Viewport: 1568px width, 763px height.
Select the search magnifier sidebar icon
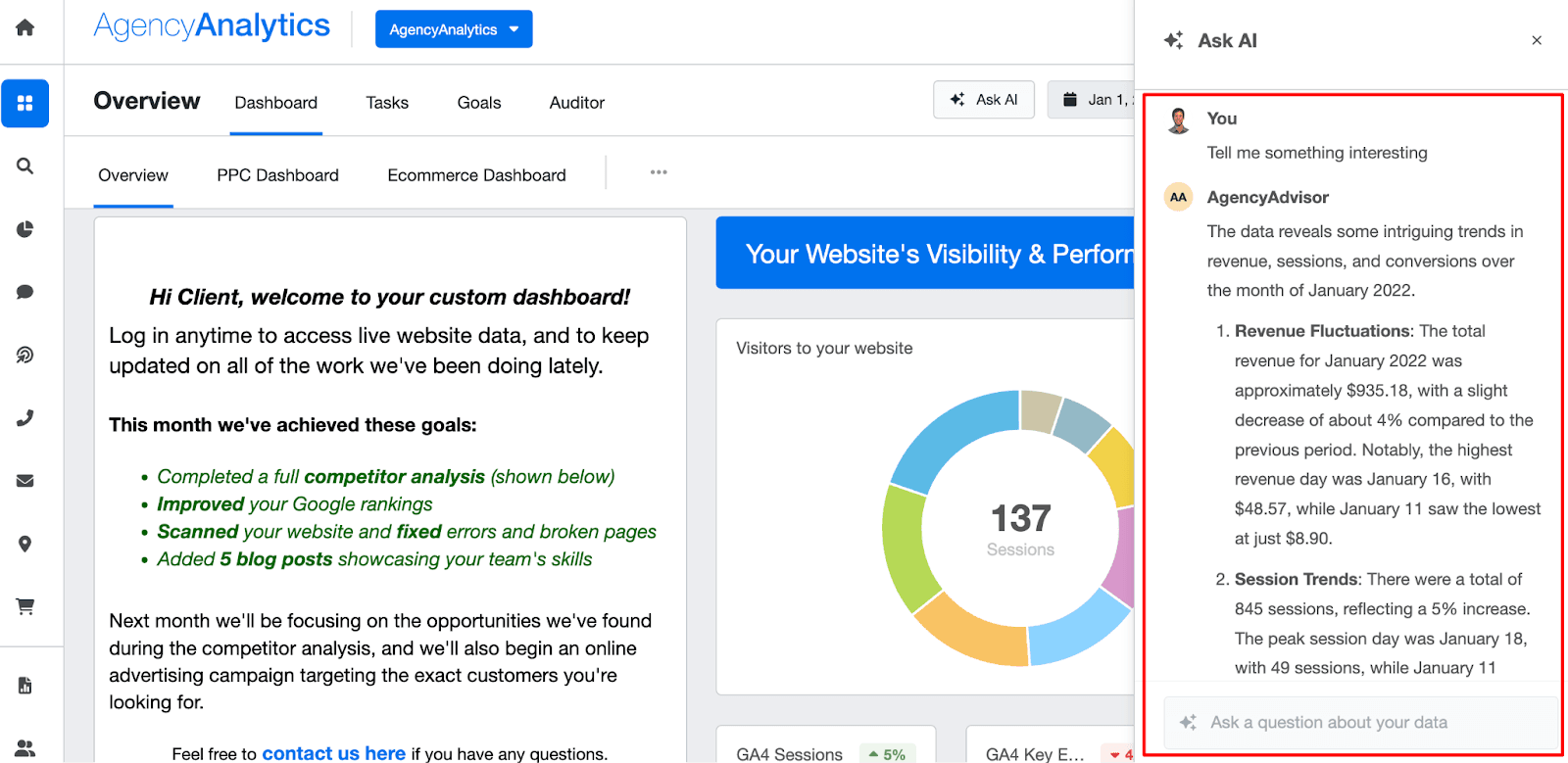coord(25,167)
